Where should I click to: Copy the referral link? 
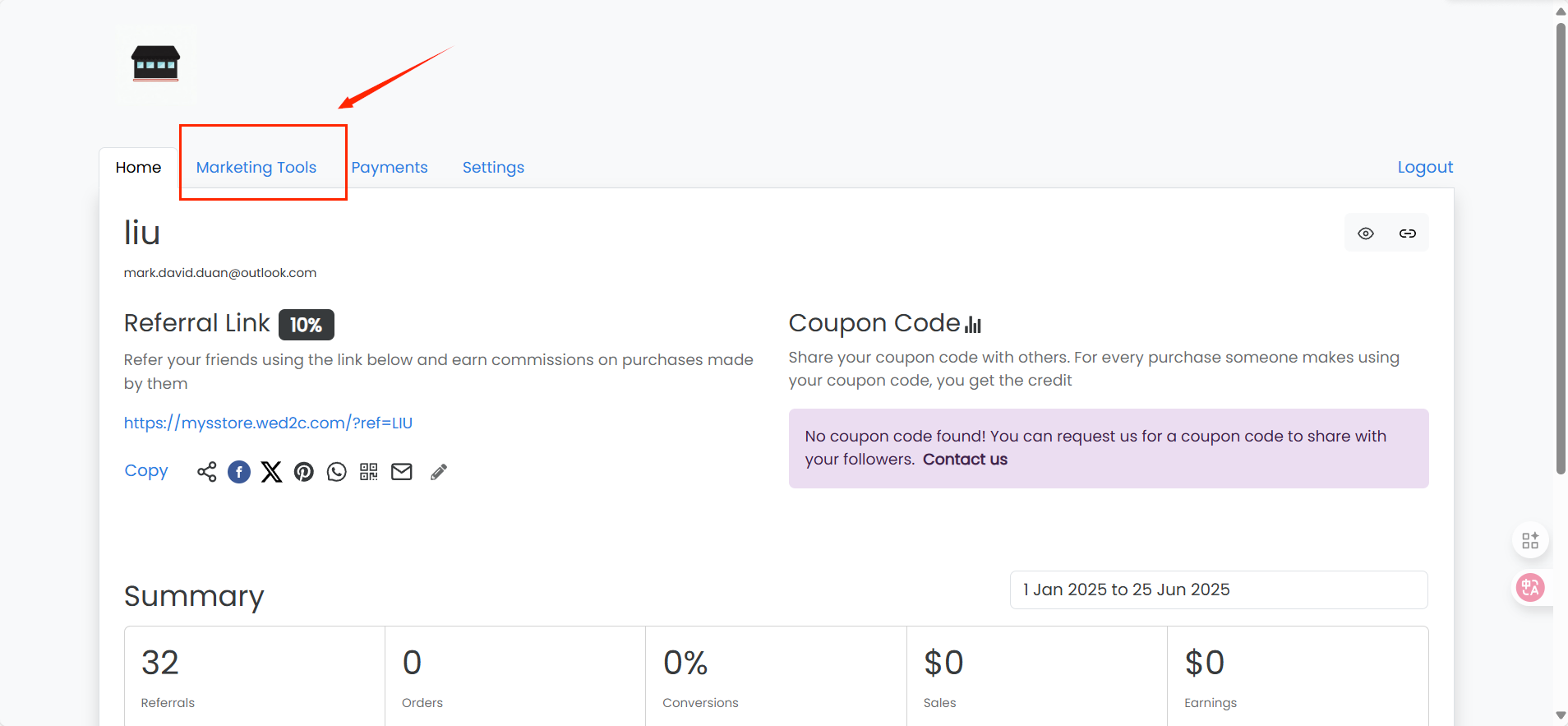pyautogui.click(x=146, y=471)
